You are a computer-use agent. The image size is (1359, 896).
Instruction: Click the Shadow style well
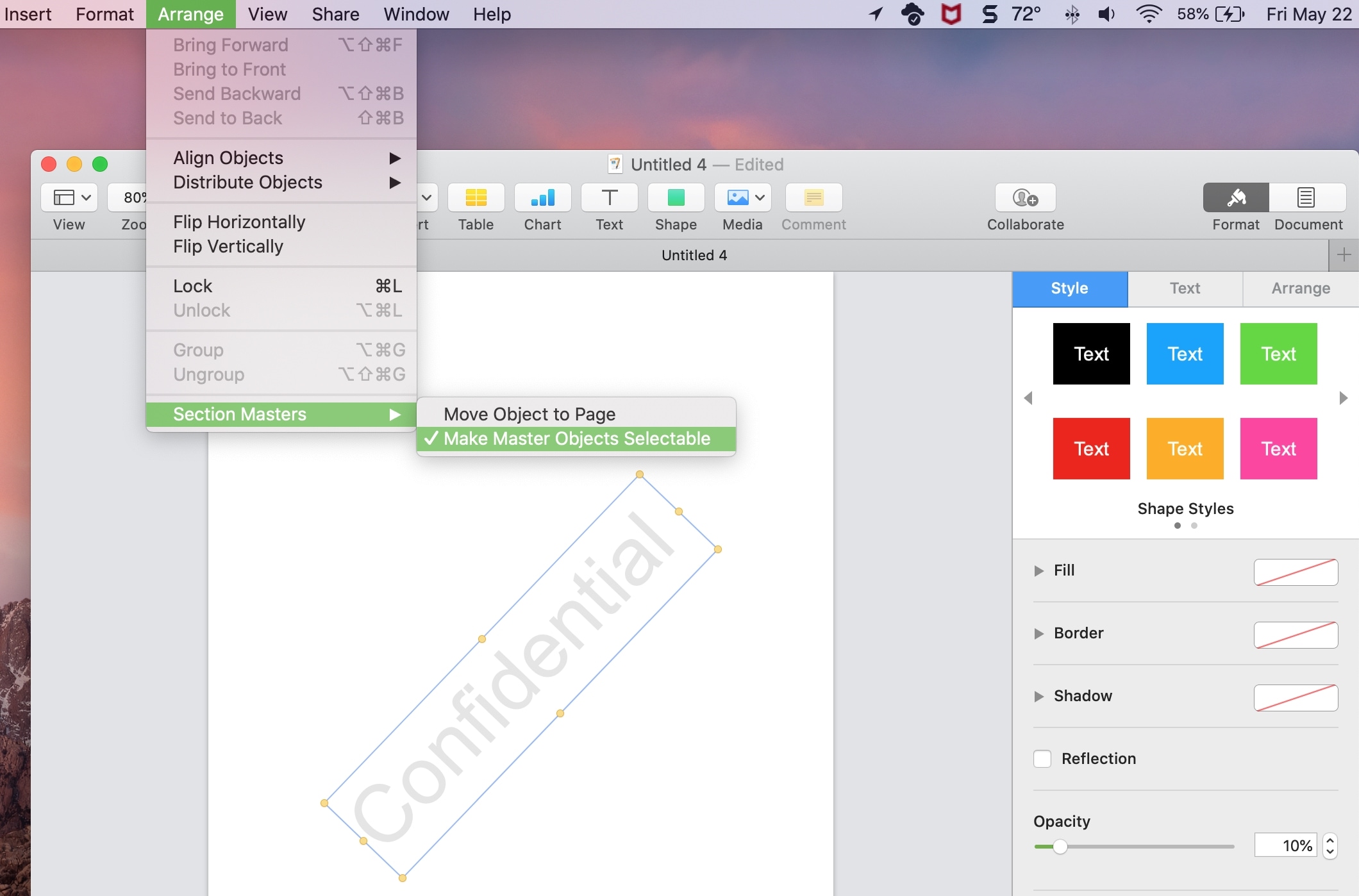pyautogui.click(x=1296, y=697)
